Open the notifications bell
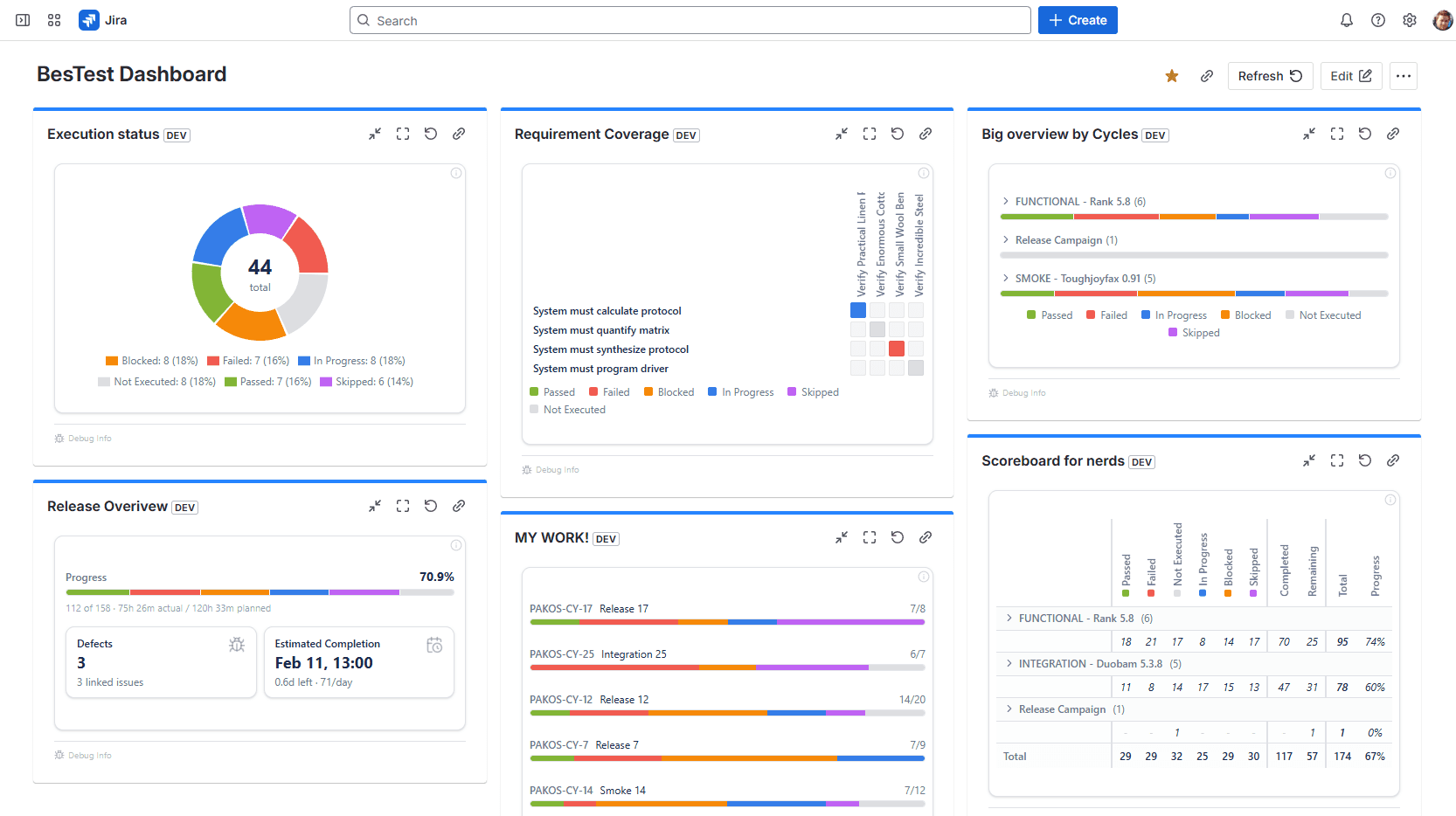This screenshot has height=816, width=1456. (x=1347, y=19)
